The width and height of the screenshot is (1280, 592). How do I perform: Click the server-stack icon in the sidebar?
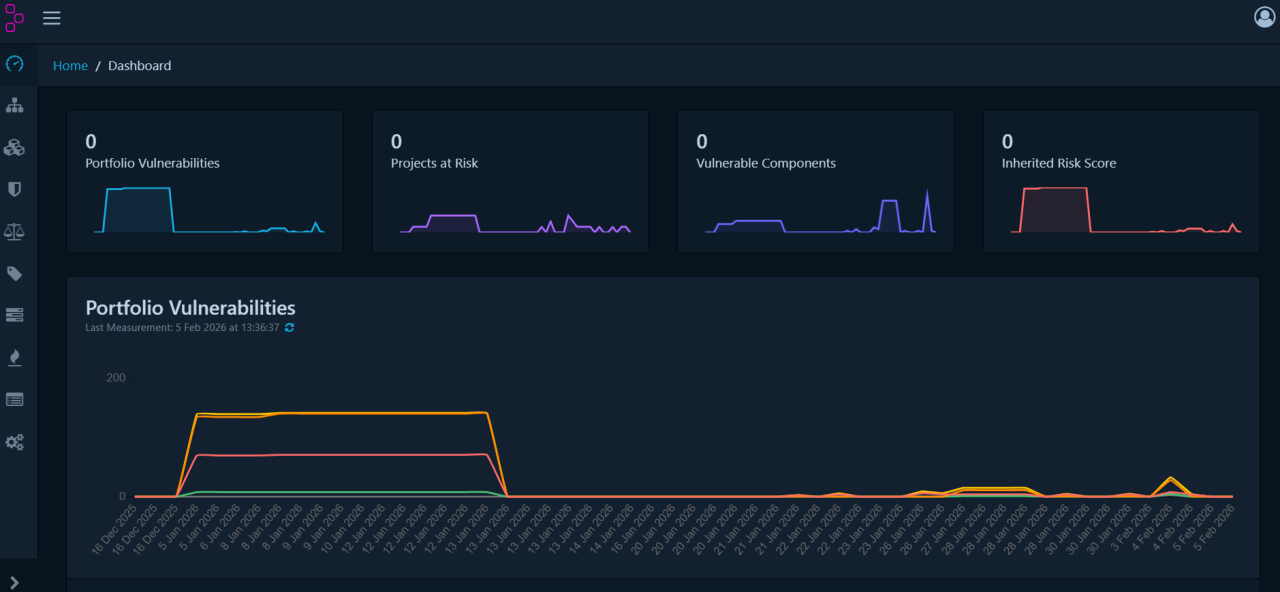click(x=14, y=315)
